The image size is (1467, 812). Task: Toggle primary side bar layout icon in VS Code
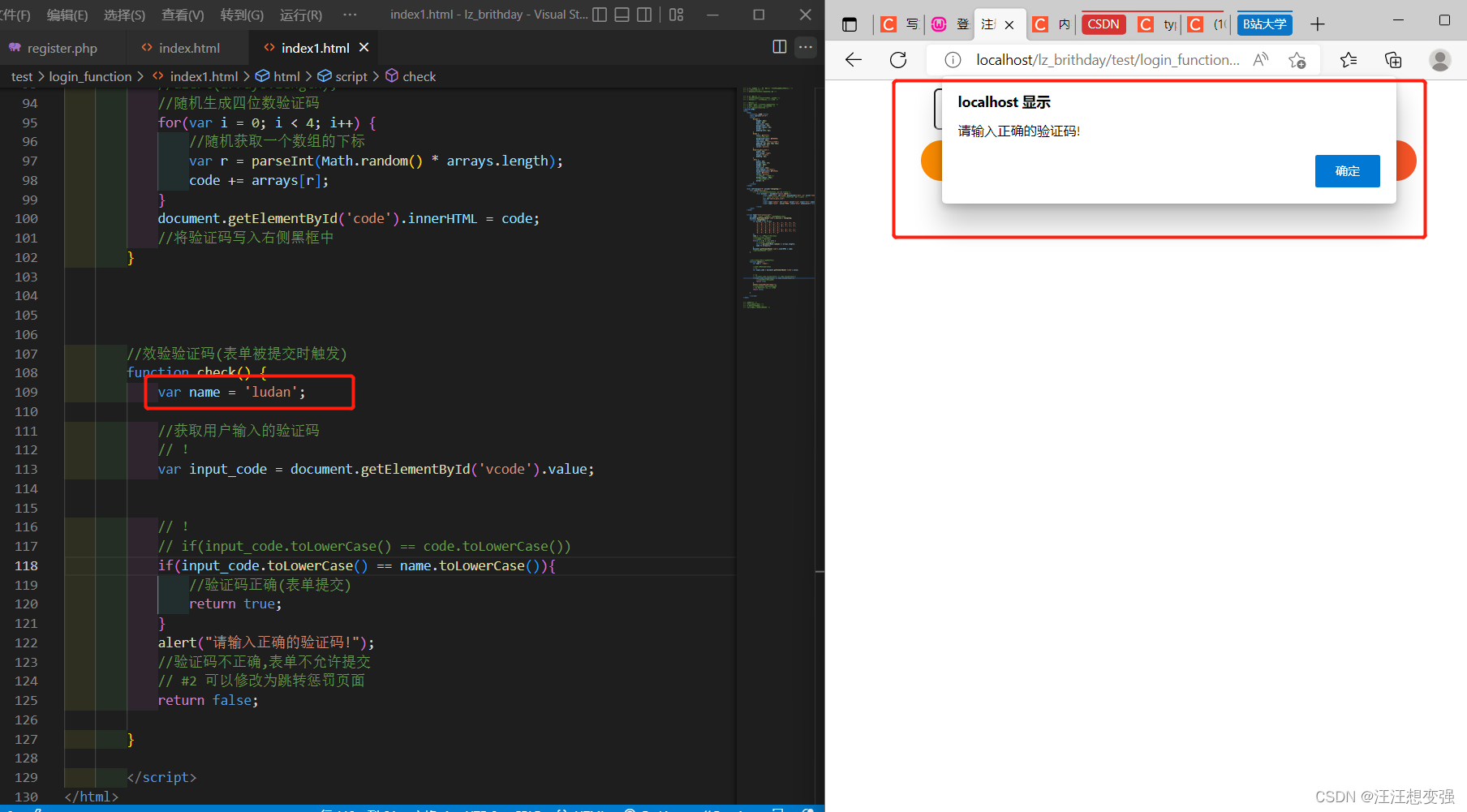tap(600, 15)
